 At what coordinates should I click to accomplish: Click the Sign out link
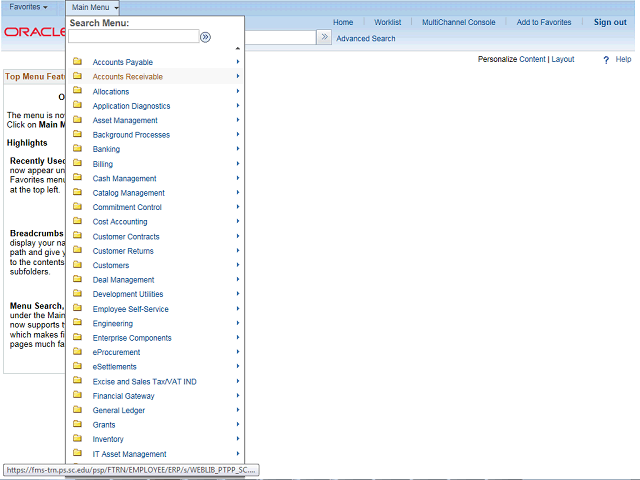(610, 22)
